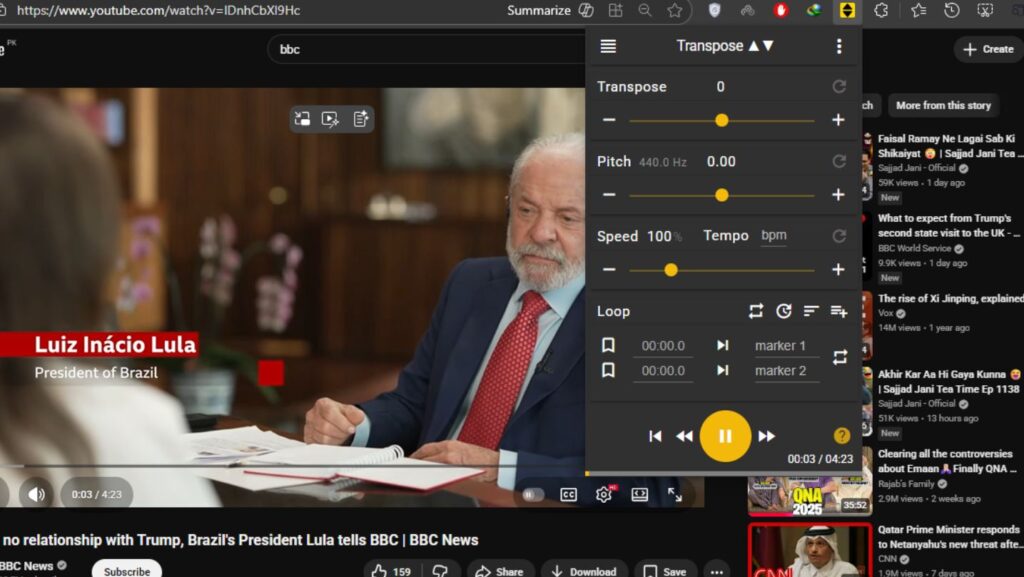Rewind using the double-arrow back button
This screenshot has width=1024, height=577.
684,436
